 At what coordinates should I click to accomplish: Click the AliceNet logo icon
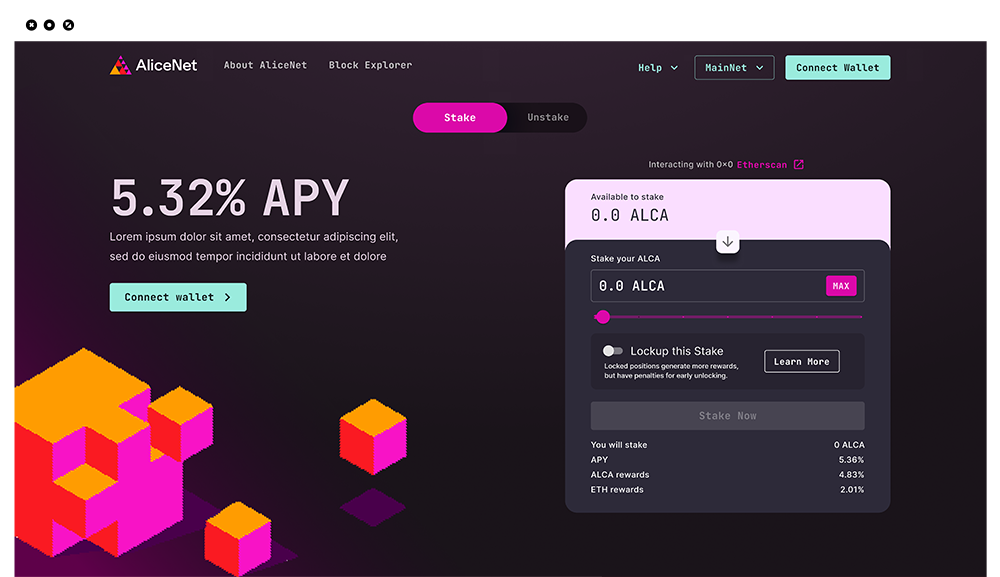[120, 66]
